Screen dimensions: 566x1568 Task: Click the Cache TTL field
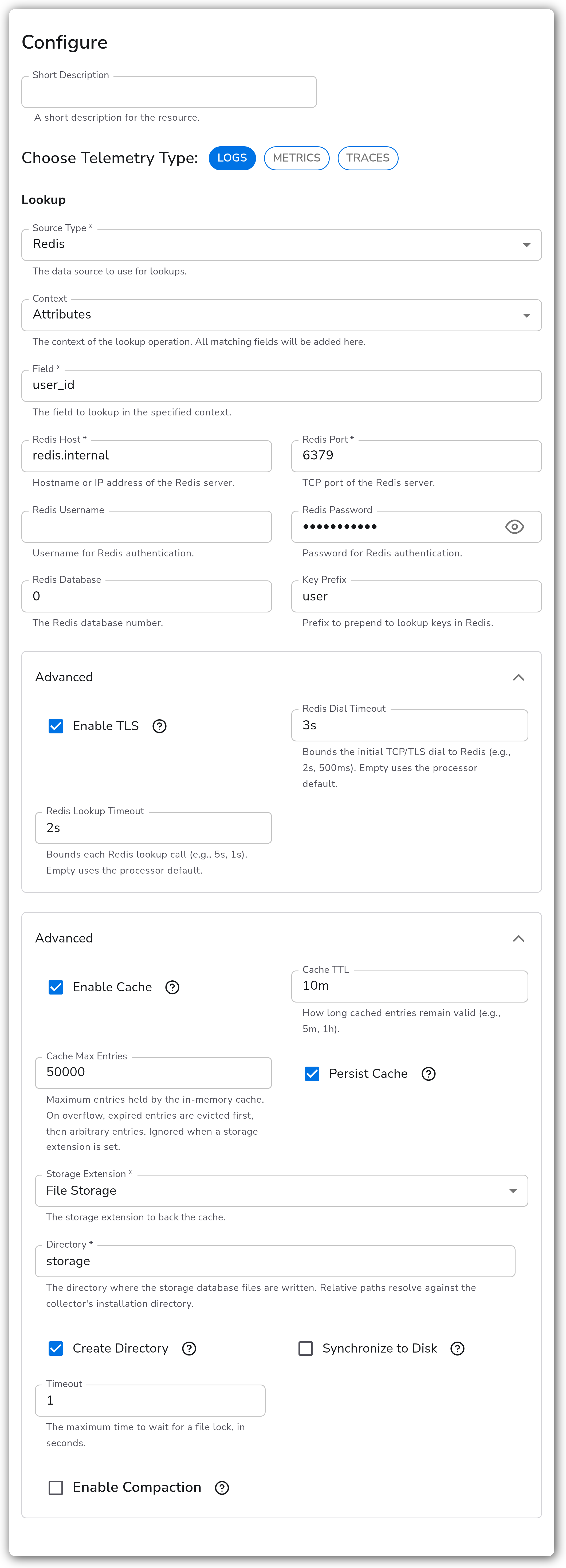tap(410, 986)
